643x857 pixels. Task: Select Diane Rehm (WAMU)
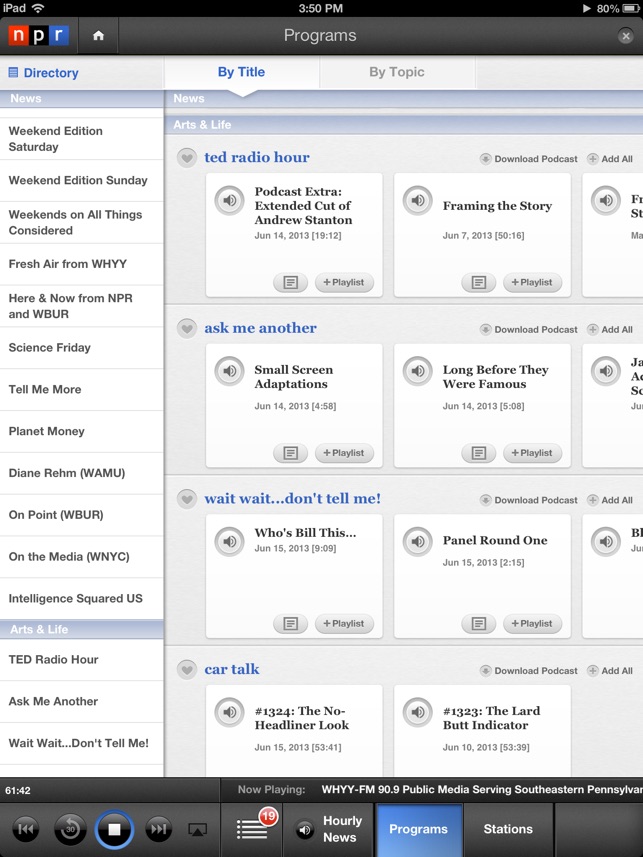(81, 473)
